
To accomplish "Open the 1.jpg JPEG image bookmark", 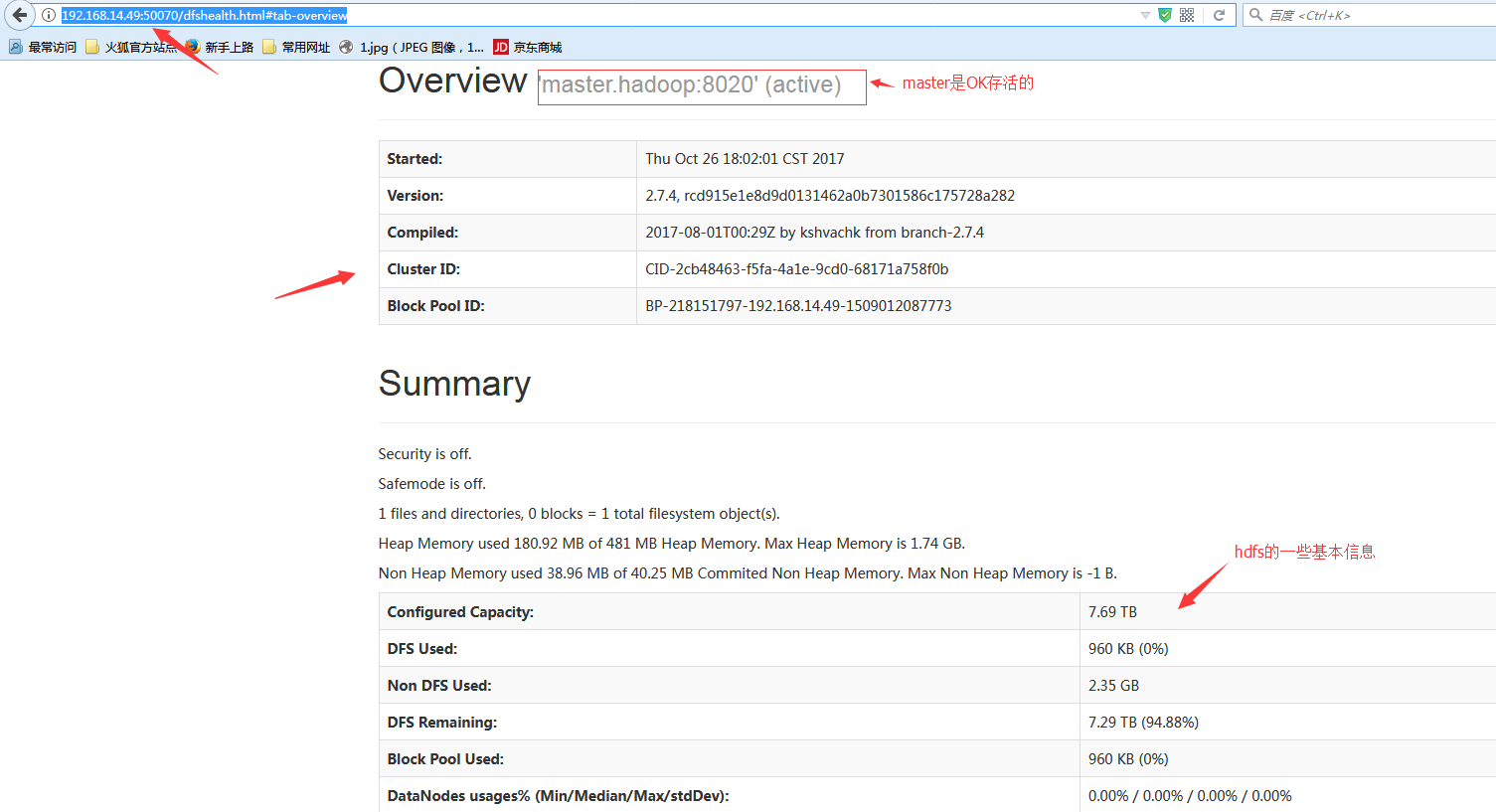I will 412,47.
